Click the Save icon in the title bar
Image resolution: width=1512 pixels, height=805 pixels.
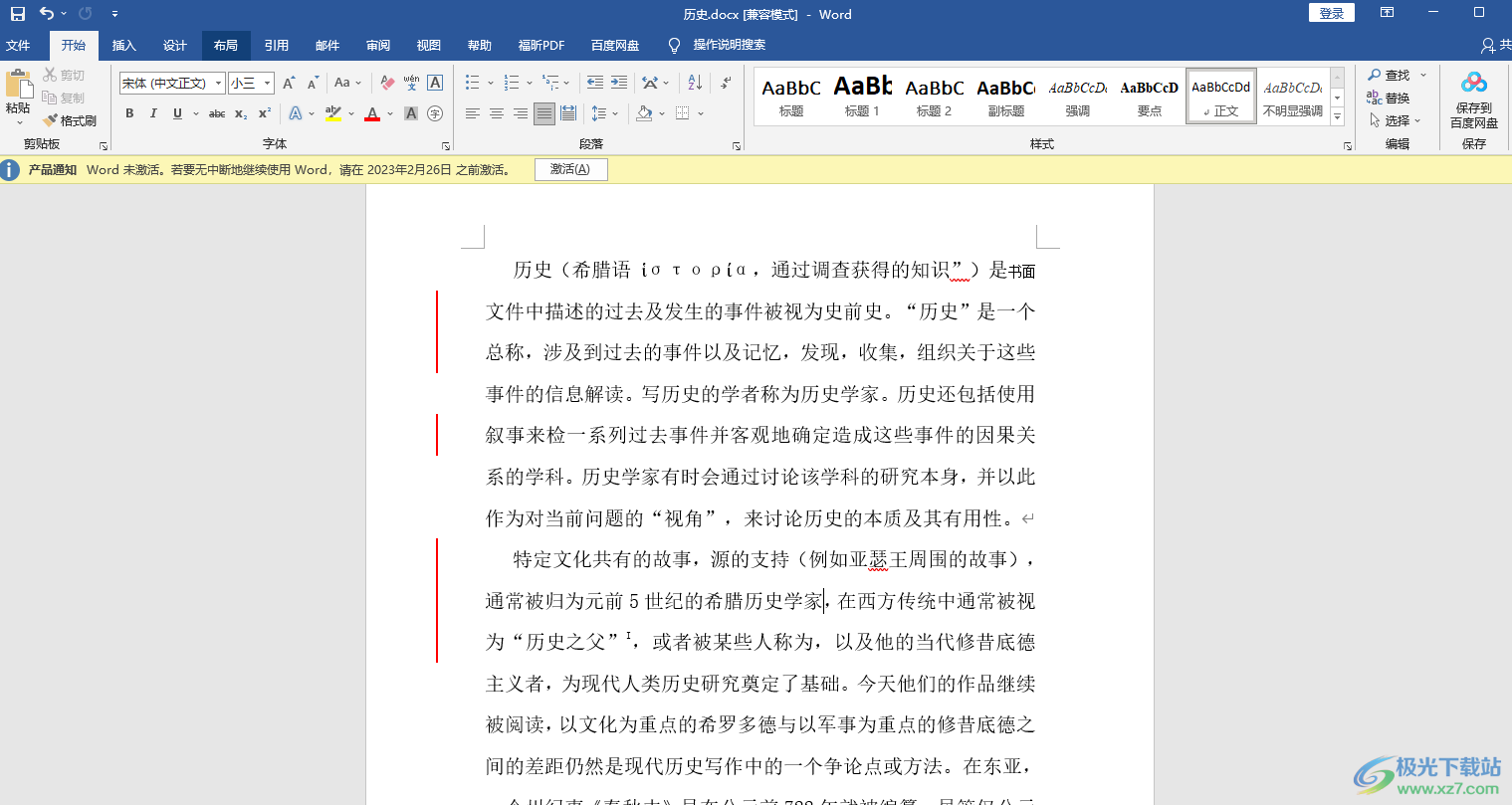point(18,14)
